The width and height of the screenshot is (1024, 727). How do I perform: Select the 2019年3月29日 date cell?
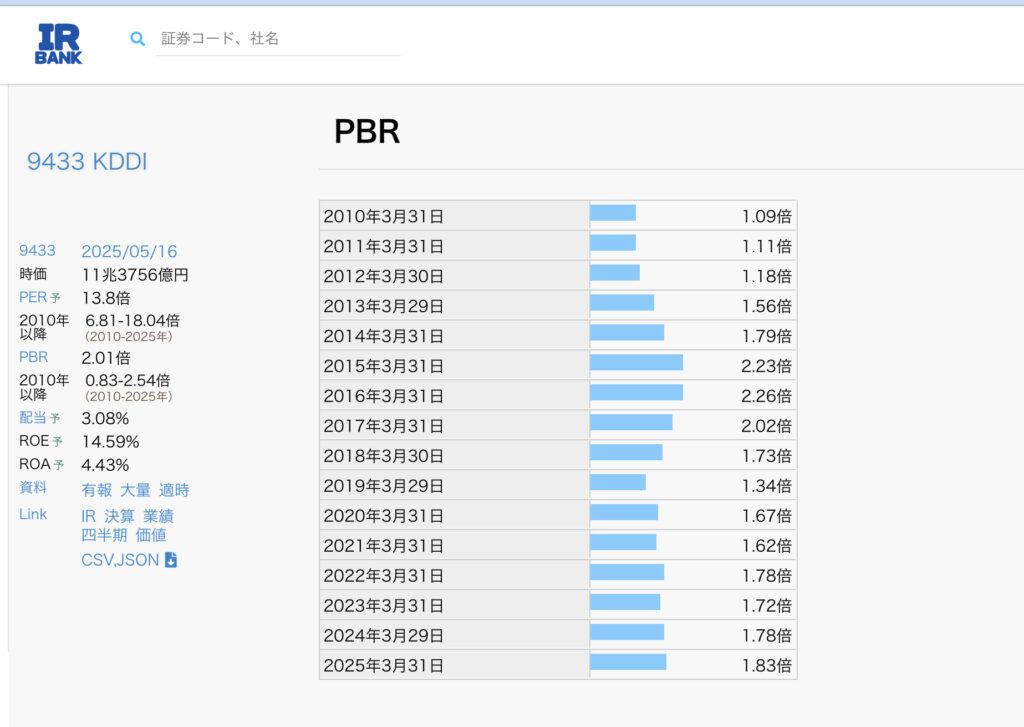click(455, 486)
